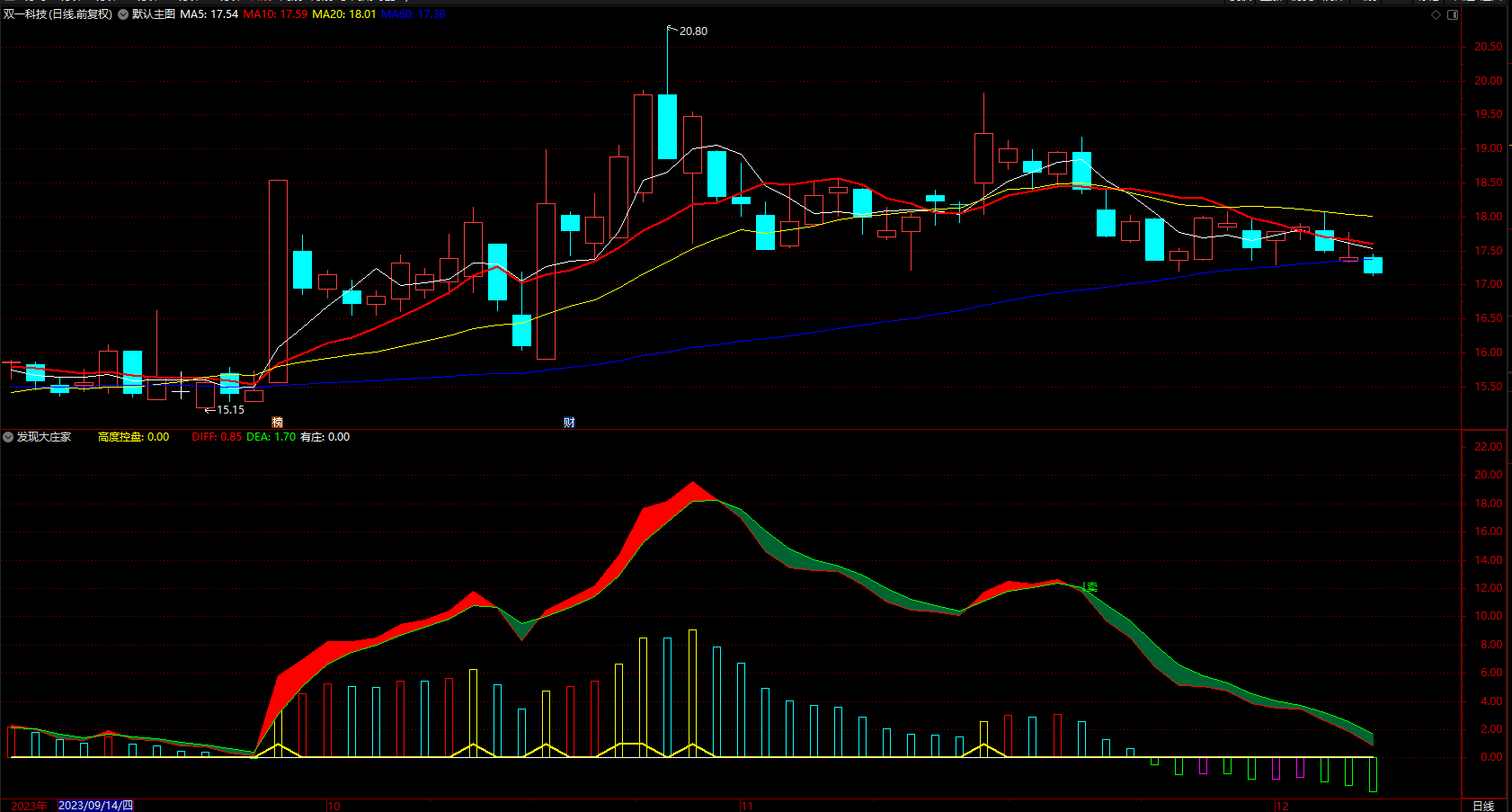Click the 15.50 price axis label
Viewport: 1512px width, 812px height.
(1488, 387)
